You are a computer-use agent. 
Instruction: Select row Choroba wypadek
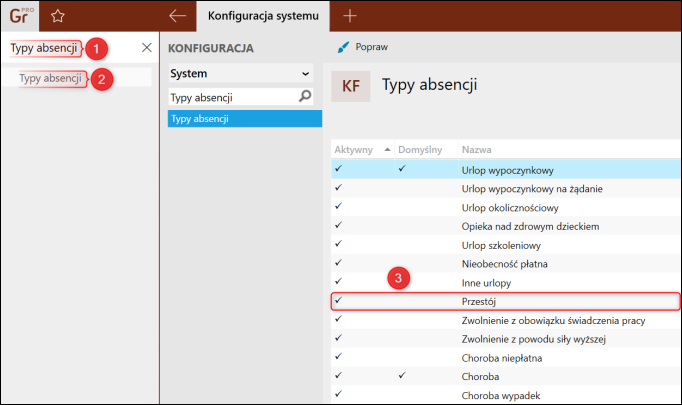coord(506,395)
